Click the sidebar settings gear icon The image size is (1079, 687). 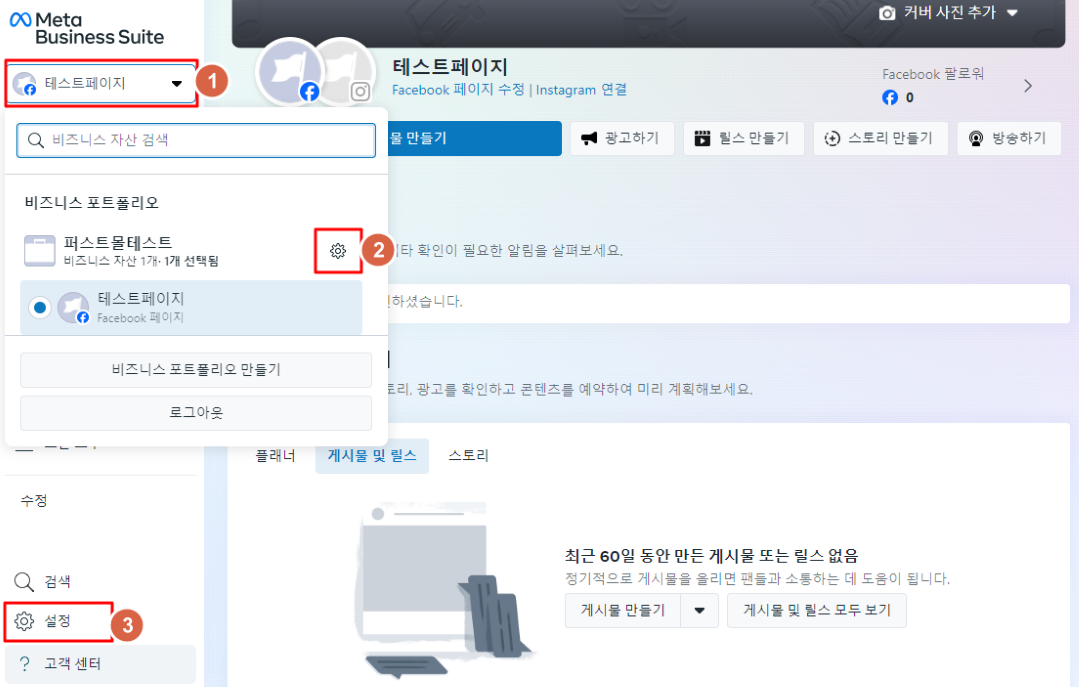(24, 622)
